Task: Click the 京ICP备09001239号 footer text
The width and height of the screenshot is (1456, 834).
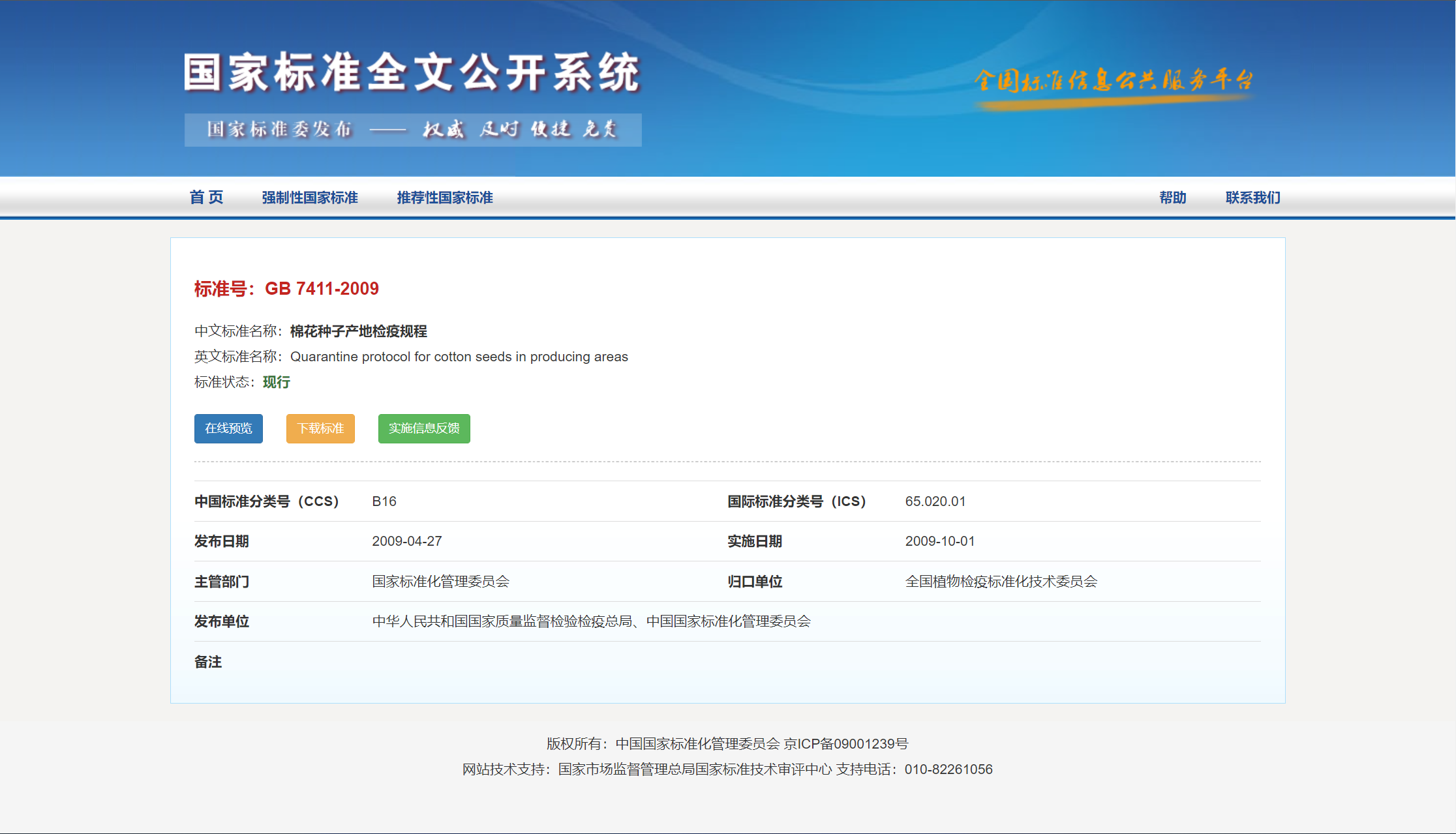Action: pyautogui.click(x=845, y=744)
